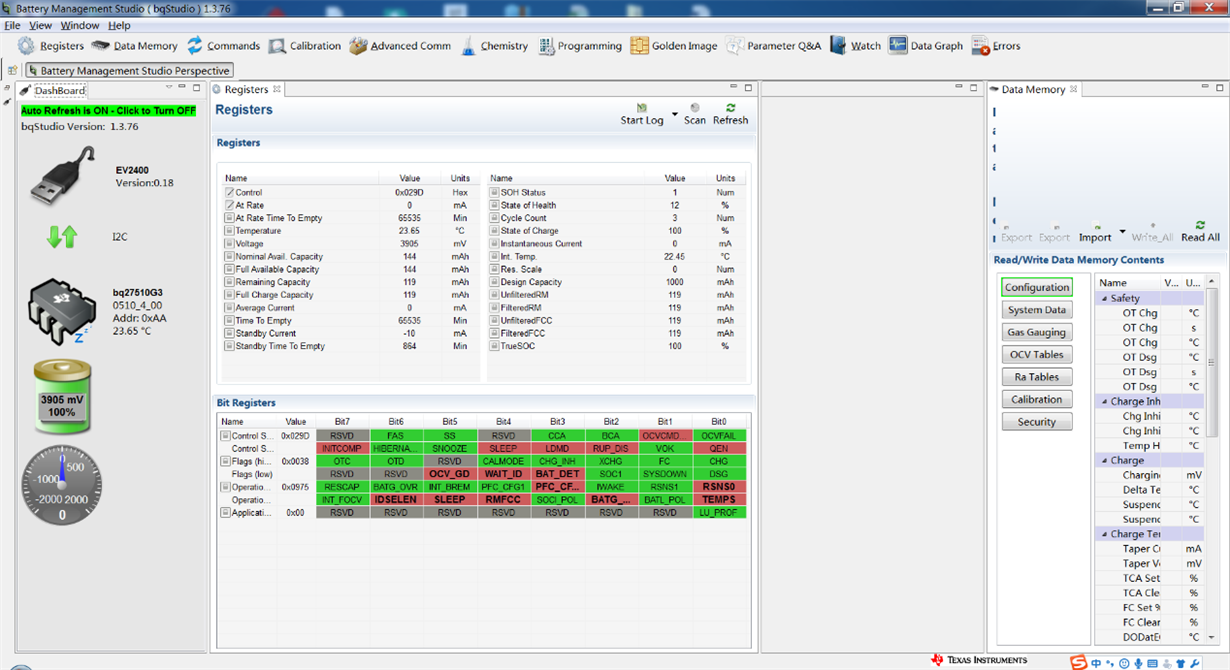
Task: Toggle the State of Charge register icon
Action: [x=494, y=231]
